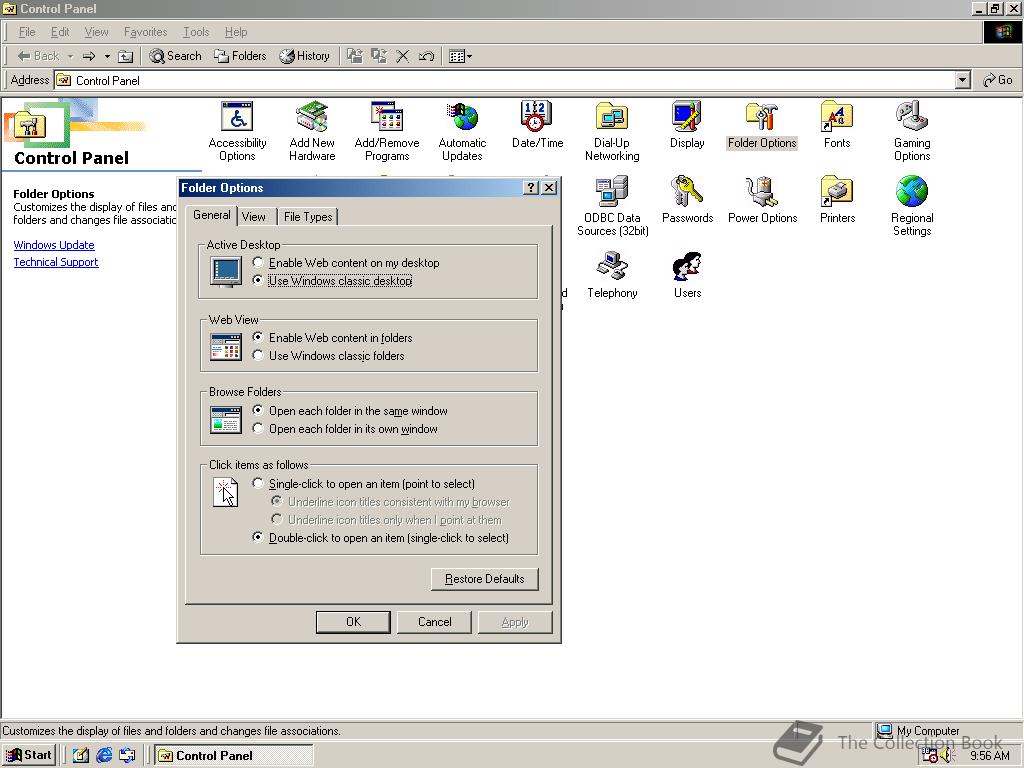Image resolution: width=1024 pixels, height=768 pixels.
Task: Open the Views toolbar dropdown
Action: [x=460, y=56]
